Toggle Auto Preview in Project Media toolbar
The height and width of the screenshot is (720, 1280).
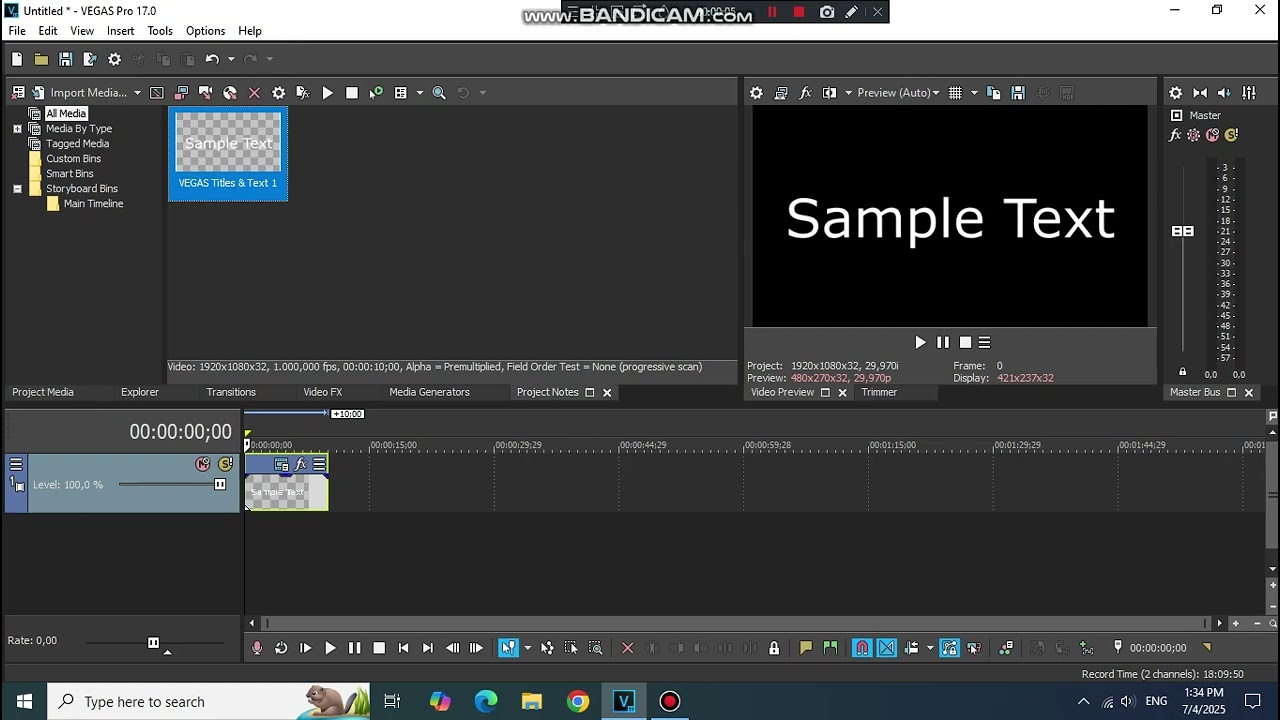pos(376,93)
